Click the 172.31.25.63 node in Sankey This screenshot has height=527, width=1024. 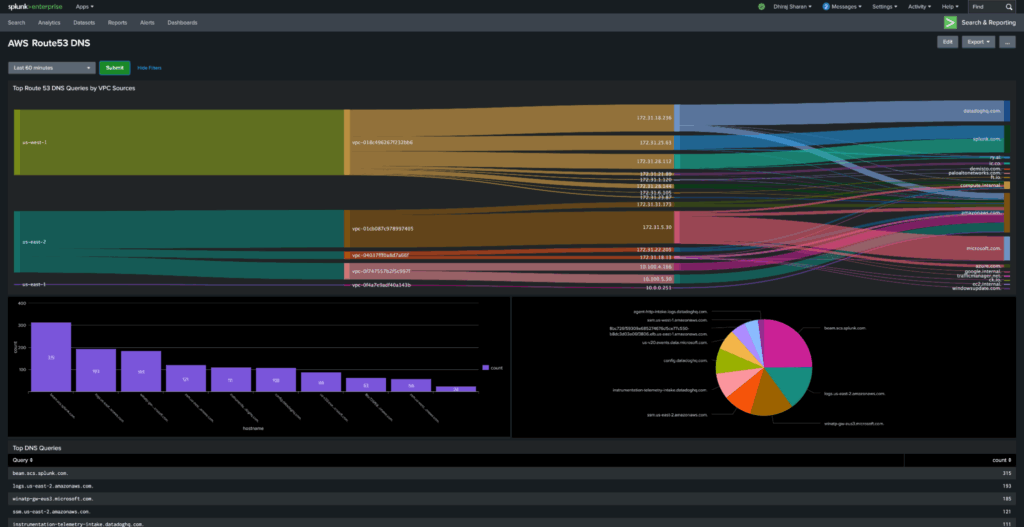pyautogui.click(x=677, y=142)
